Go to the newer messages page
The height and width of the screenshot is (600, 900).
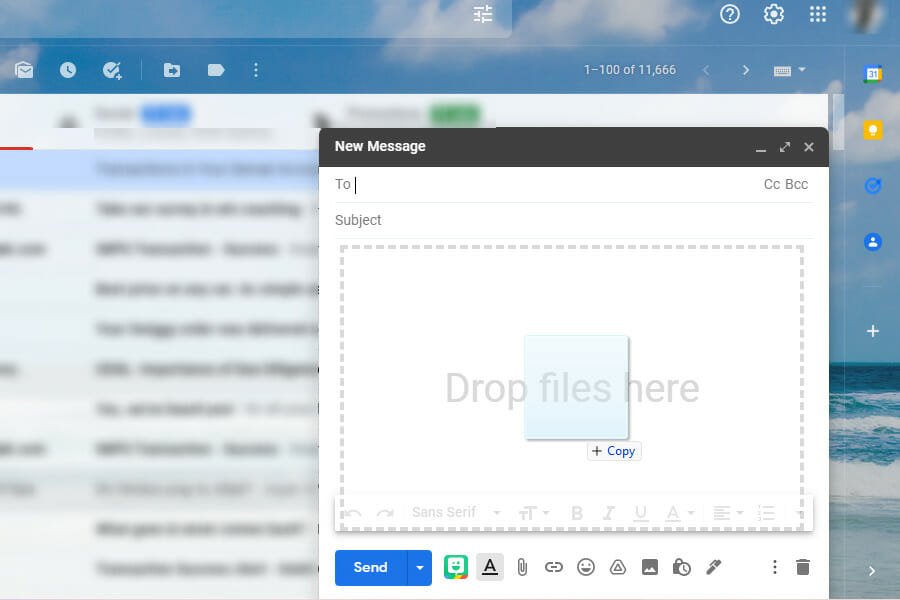click(706, 70)
